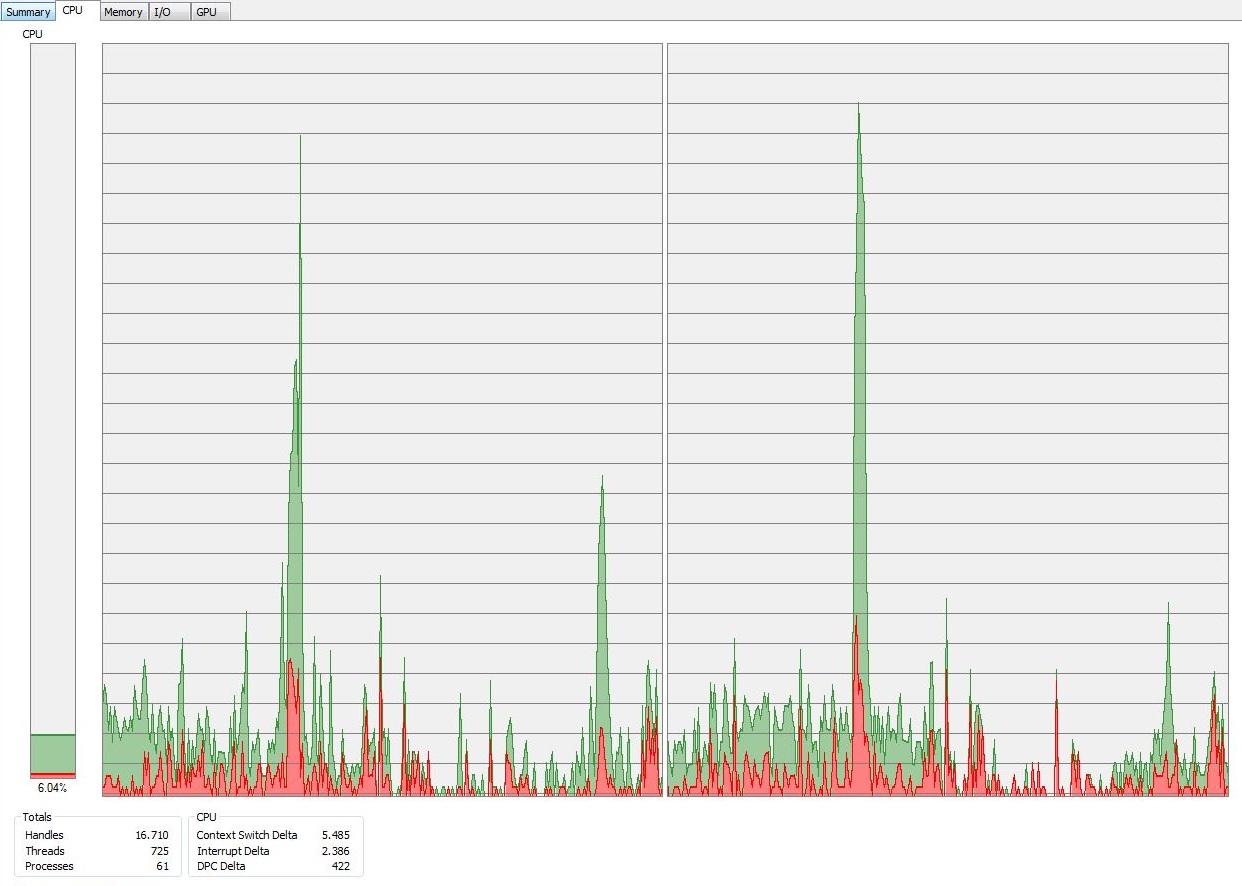Switch to the Summary tab
Image resolution: width=1242 pixels, height=886 pixels.
tap(28, 12)
